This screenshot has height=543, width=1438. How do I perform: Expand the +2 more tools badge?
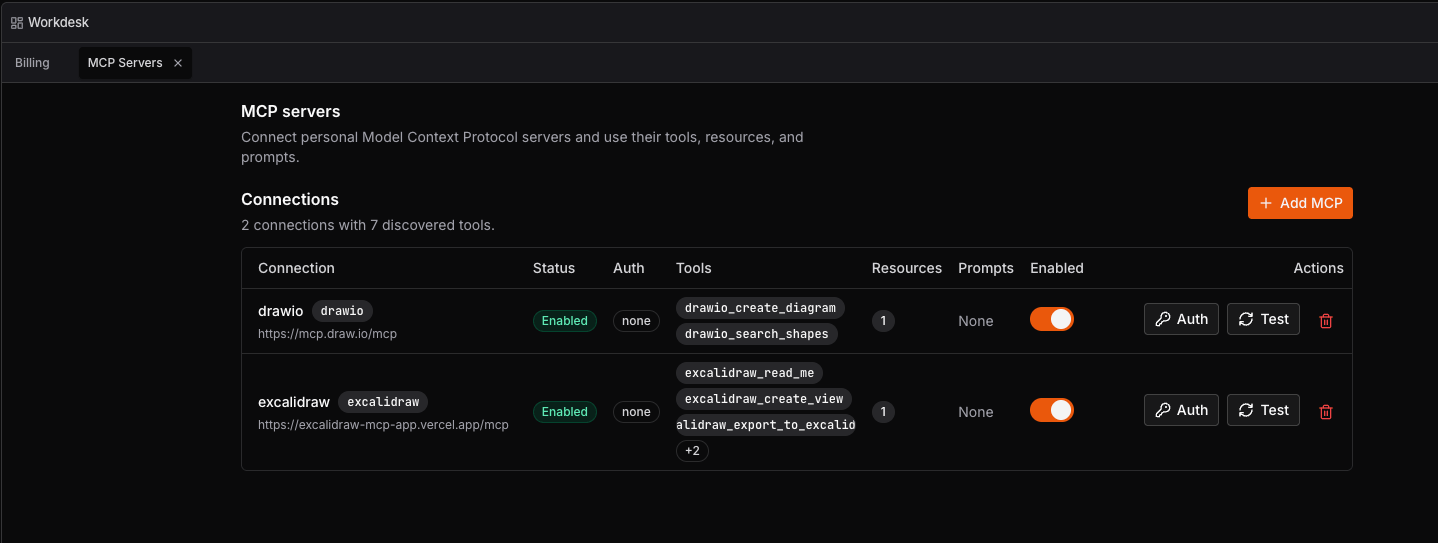692,451
